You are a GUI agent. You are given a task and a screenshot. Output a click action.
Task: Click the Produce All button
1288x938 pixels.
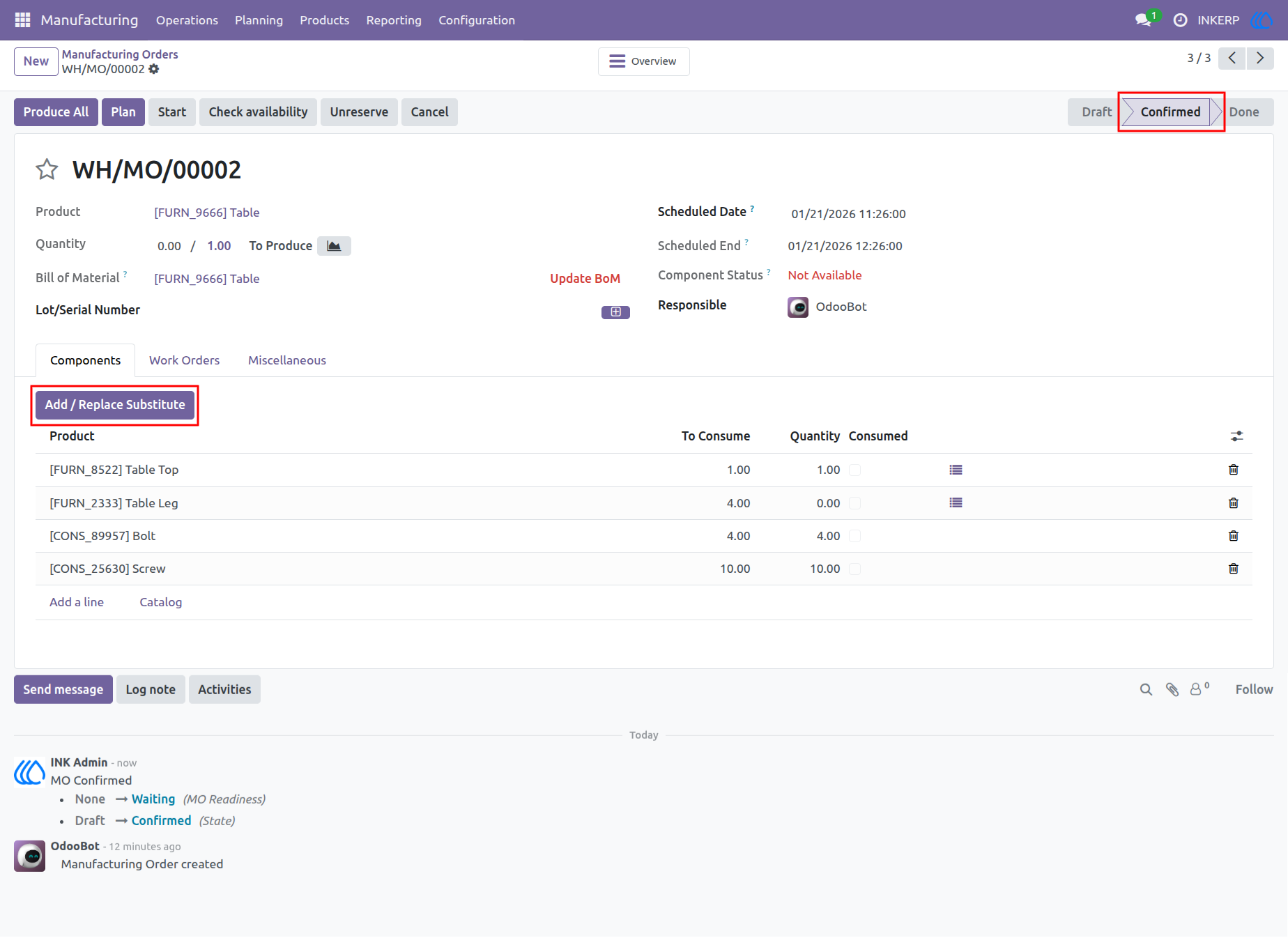pos(56,112)
